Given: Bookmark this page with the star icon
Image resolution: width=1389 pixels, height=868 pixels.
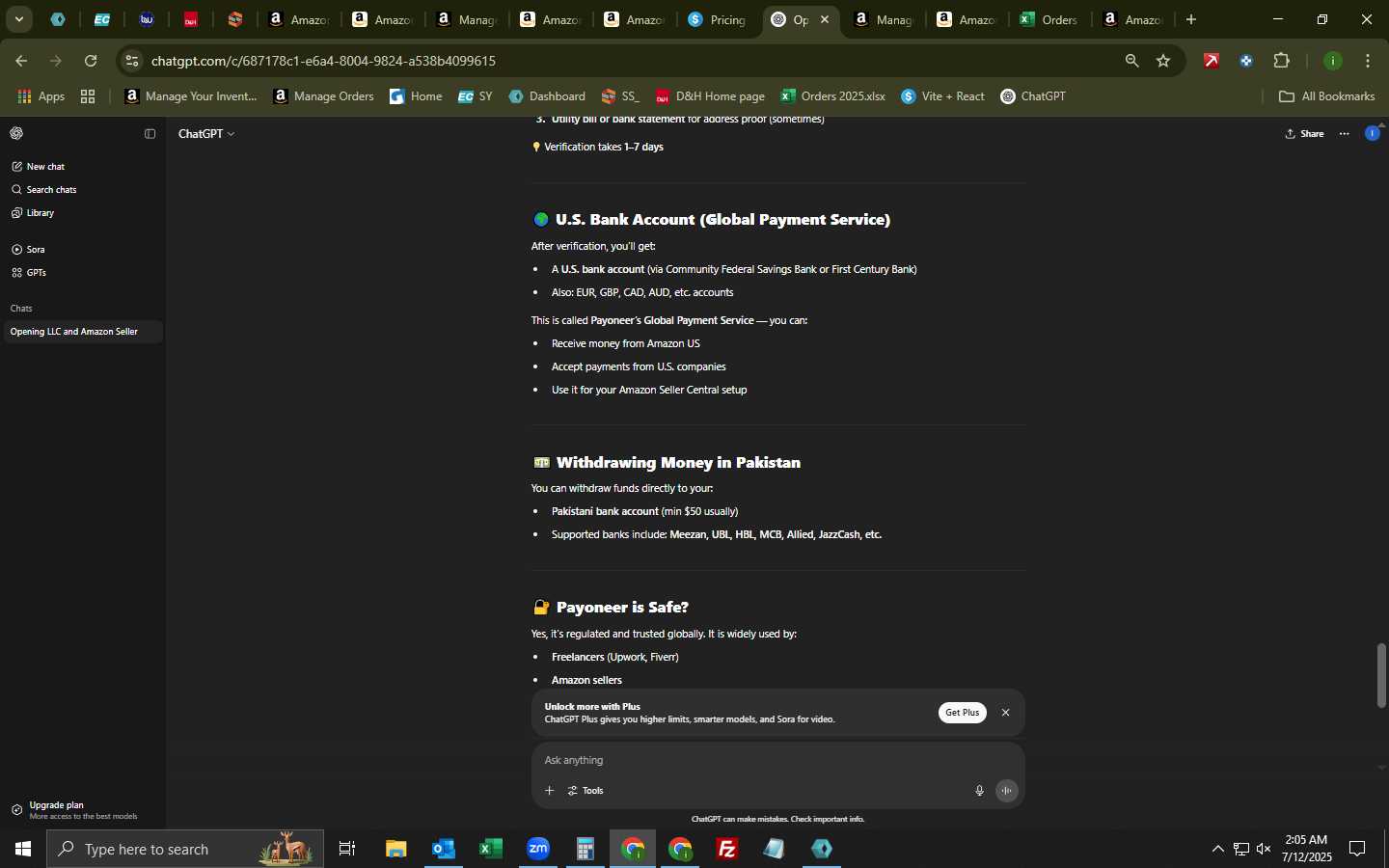Looking at the screenshot, I should pos(1163,61).
